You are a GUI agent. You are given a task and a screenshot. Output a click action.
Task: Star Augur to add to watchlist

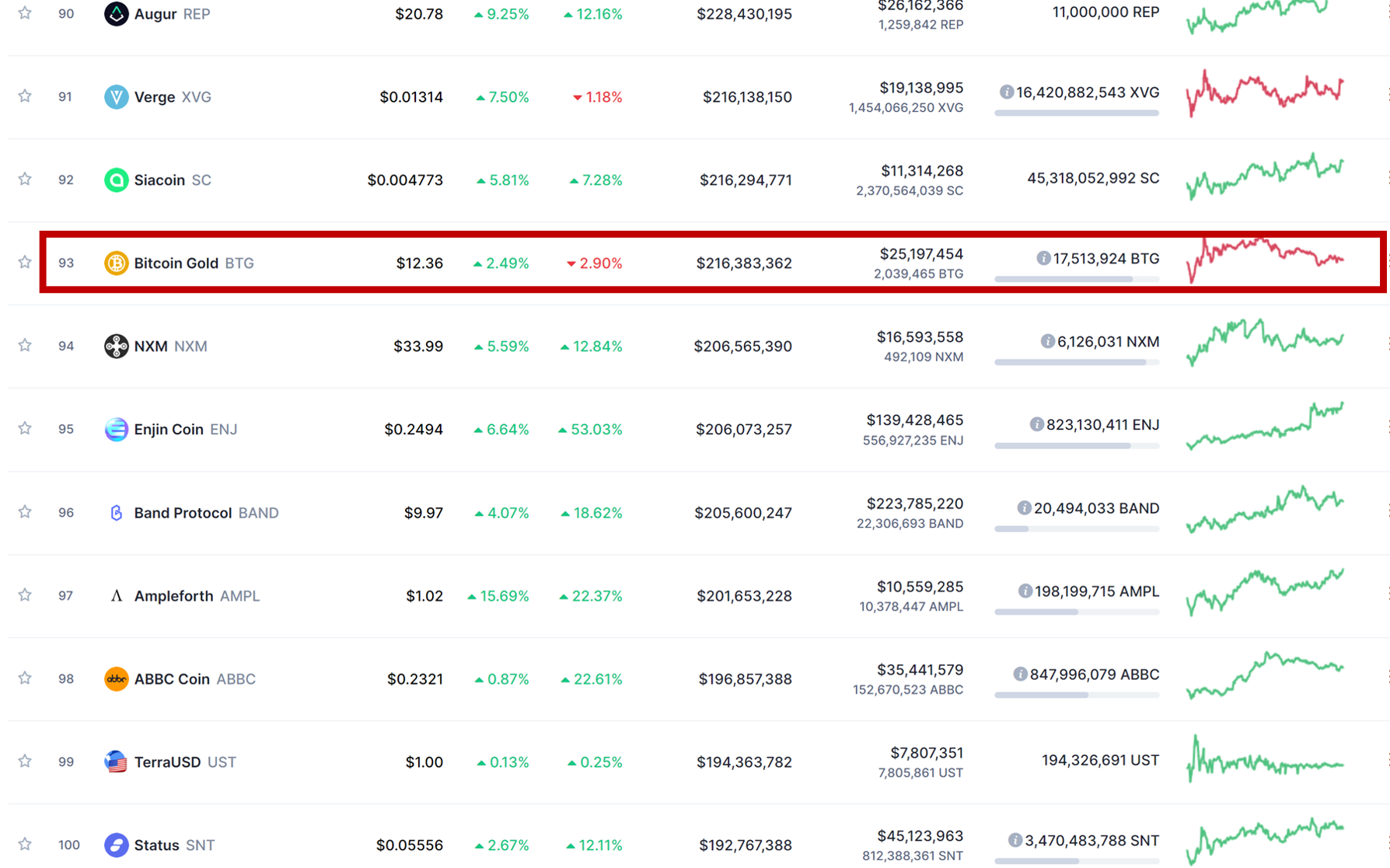click(x=25, y=13)
